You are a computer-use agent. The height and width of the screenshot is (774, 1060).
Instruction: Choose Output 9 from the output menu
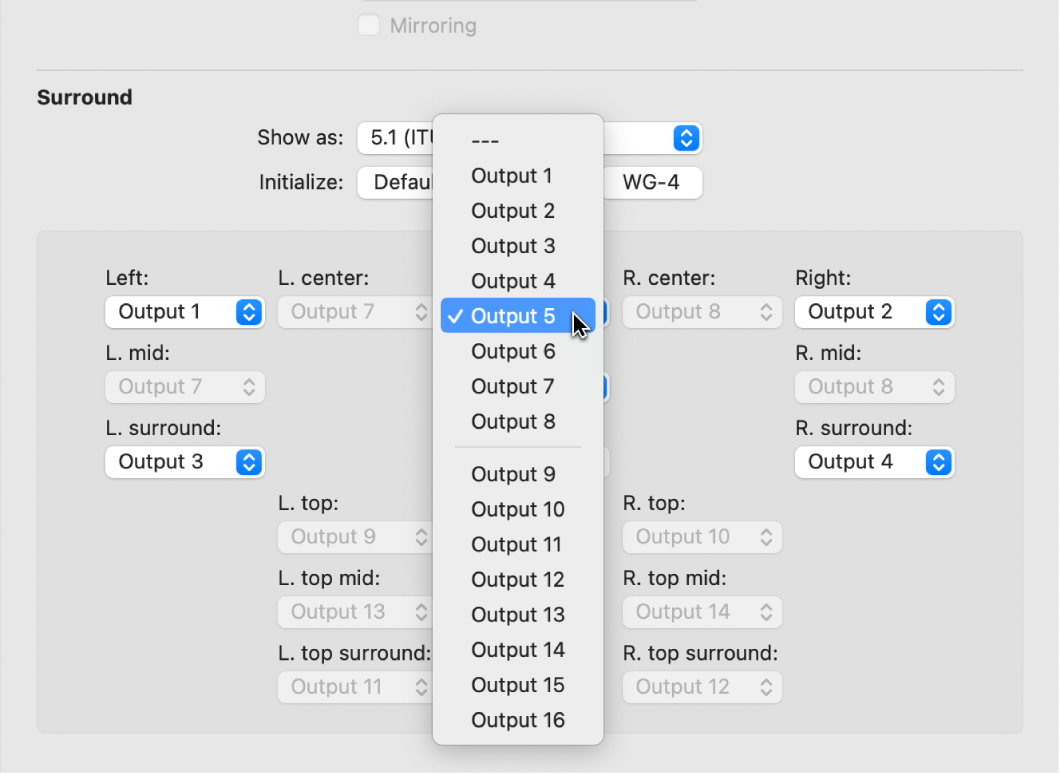click(x=512, y=473)
